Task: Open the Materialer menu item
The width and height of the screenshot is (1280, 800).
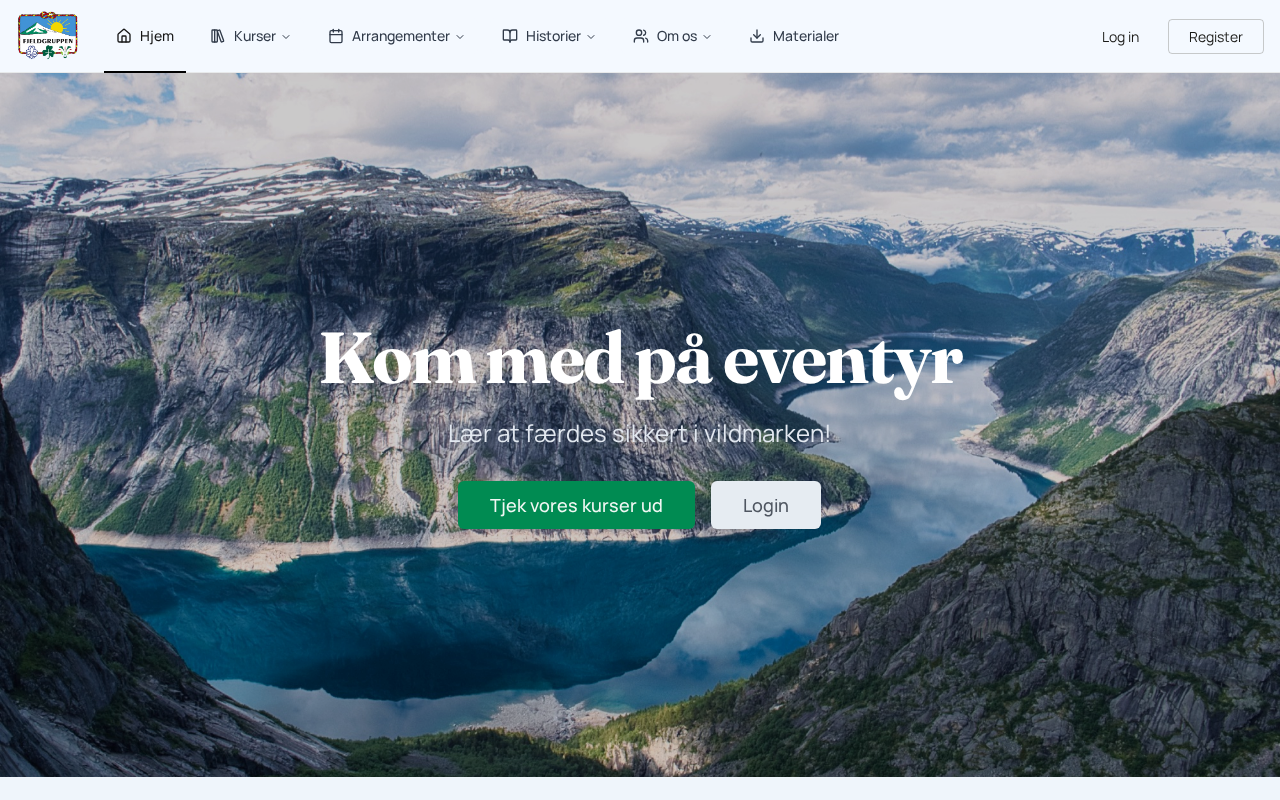Action: (794, 36)
